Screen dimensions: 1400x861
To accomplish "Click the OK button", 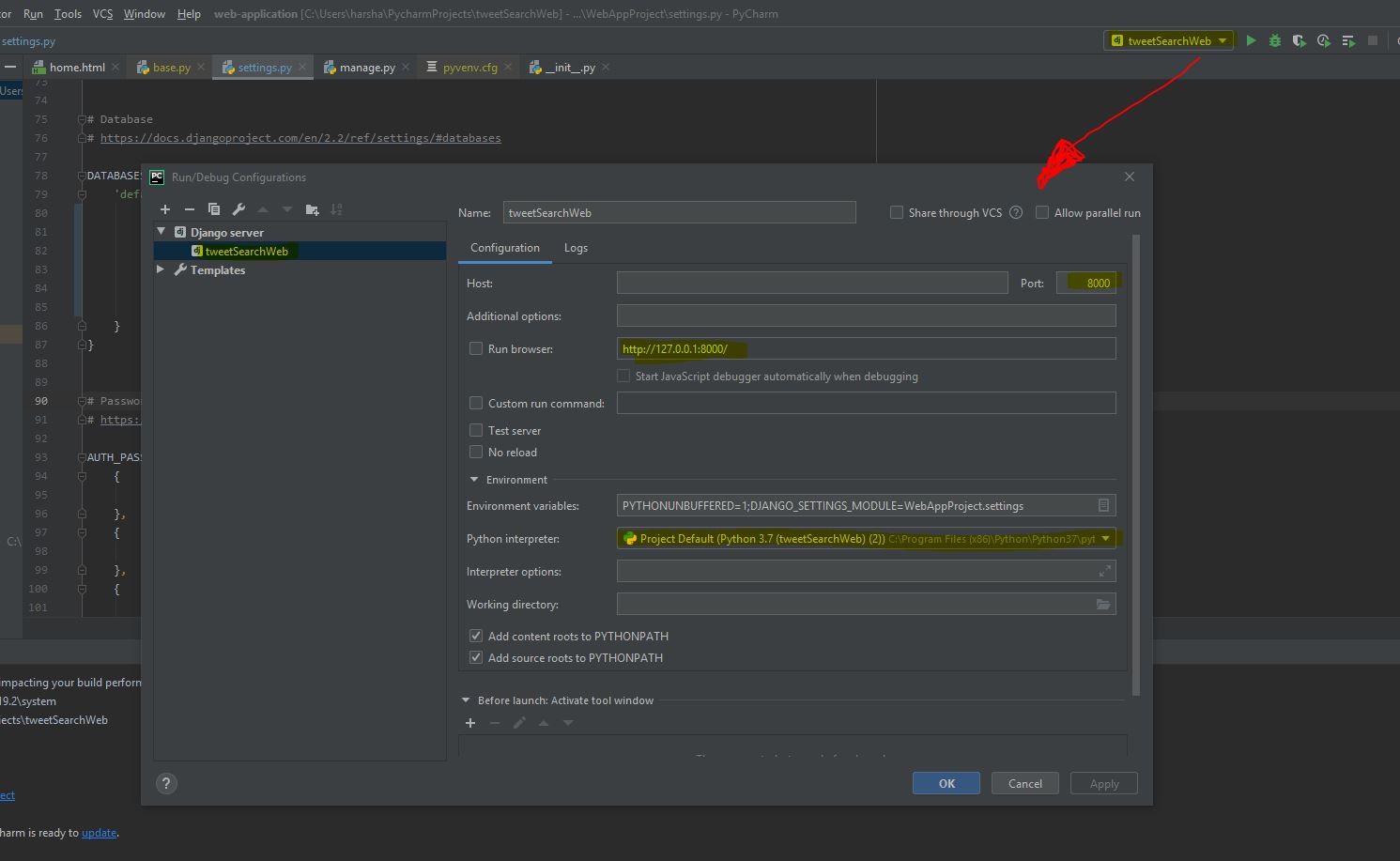I will coord(946,783).
